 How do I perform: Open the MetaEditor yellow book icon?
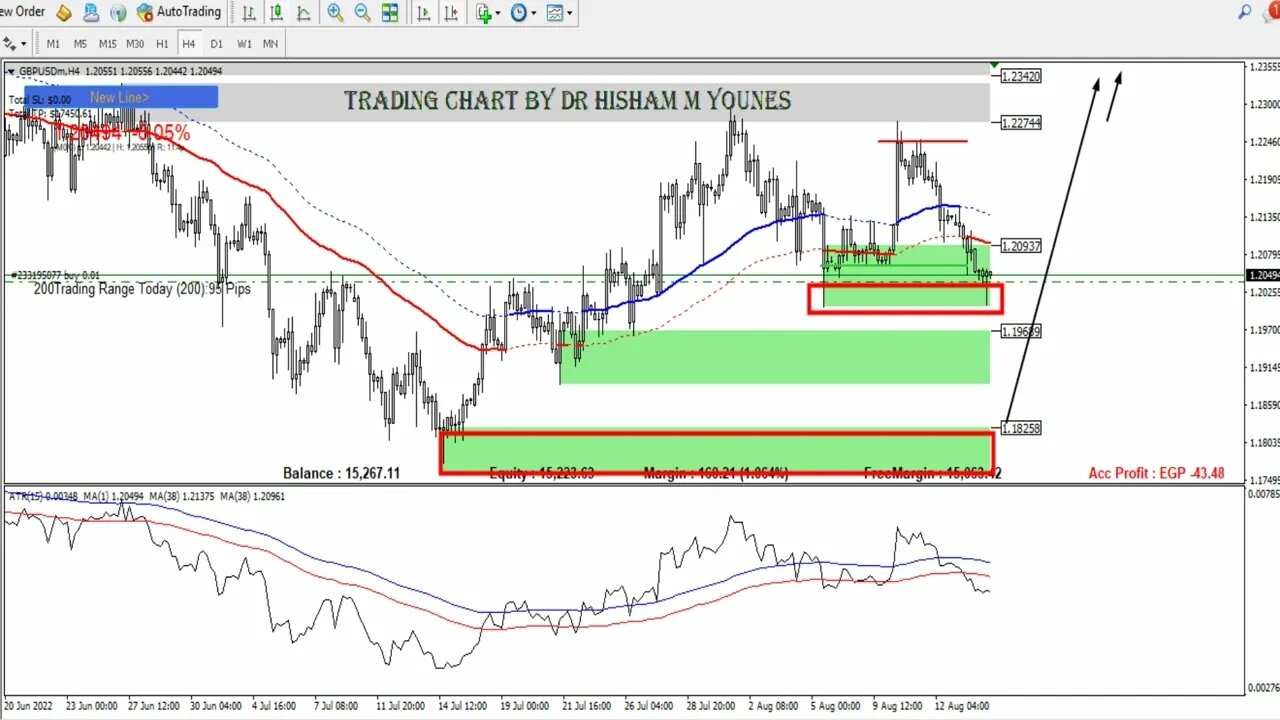(64, 13)
